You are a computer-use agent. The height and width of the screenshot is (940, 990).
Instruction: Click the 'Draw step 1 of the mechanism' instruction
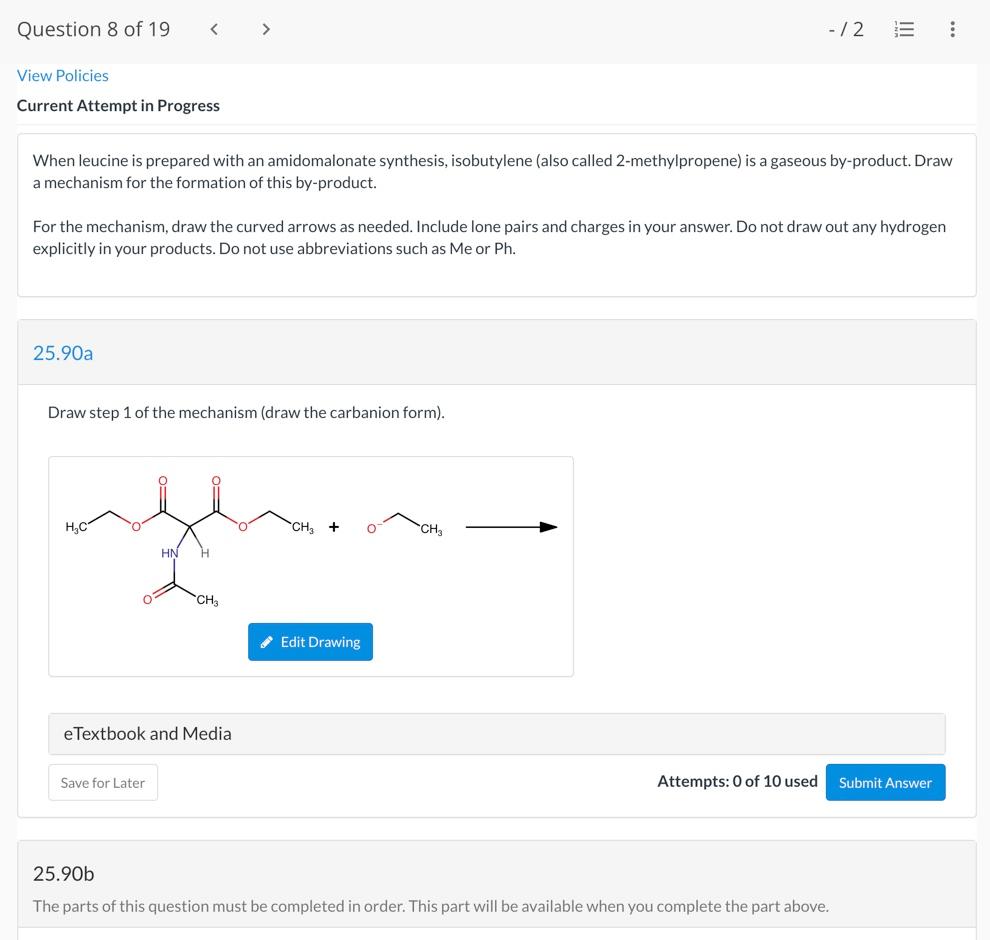(246, 412)
